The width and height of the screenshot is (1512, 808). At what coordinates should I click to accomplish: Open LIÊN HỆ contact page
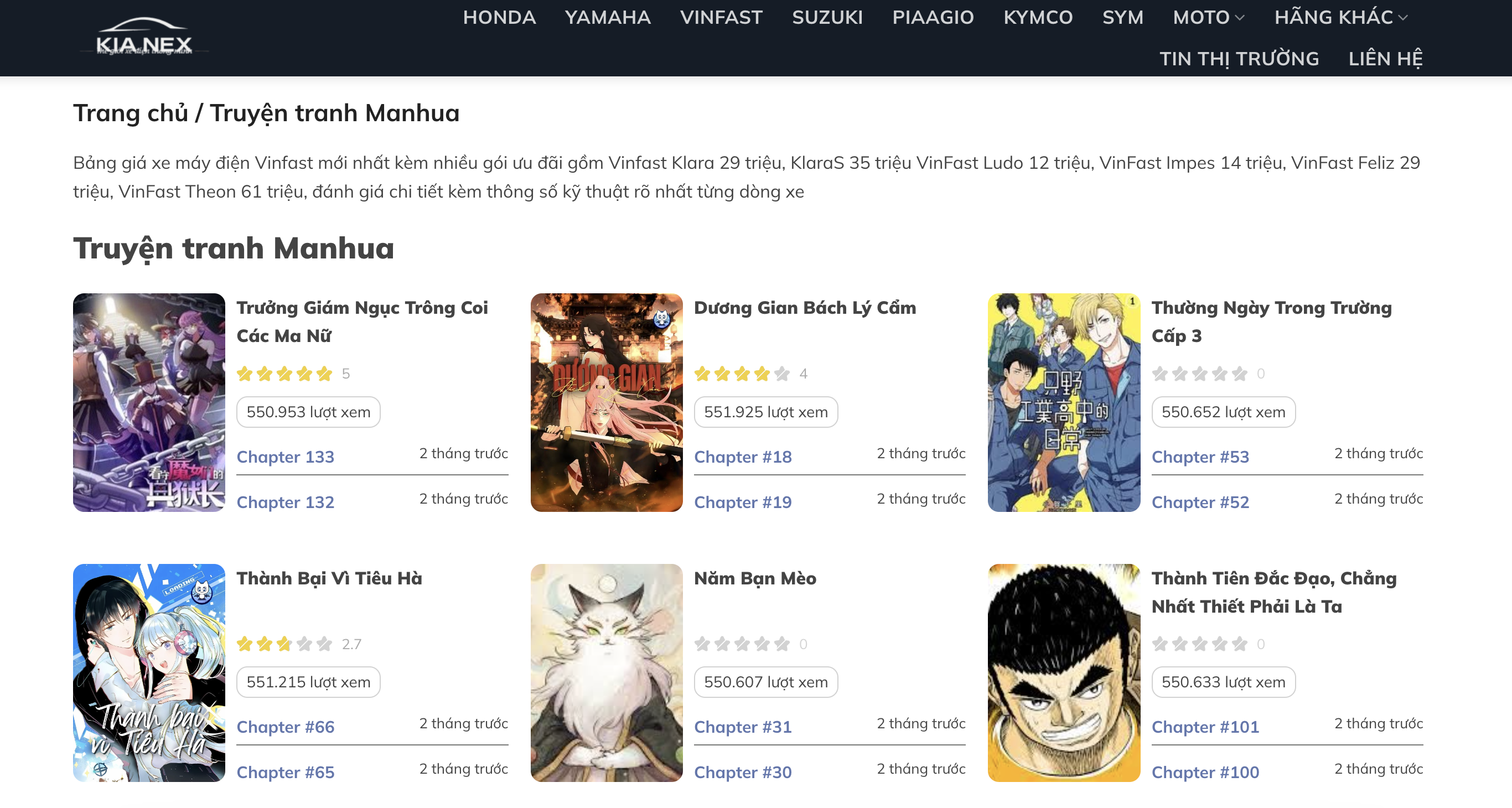click(x=1385, y=59)
